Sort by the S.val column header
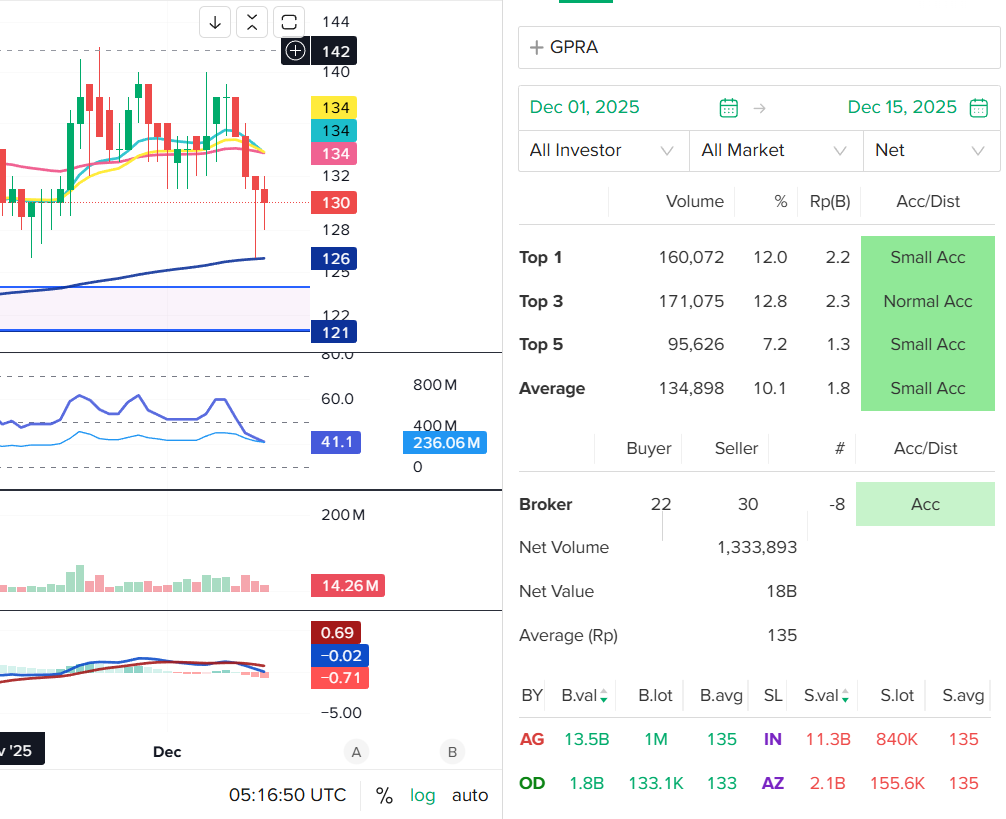The image size is (1006, 819). (825, 695)
